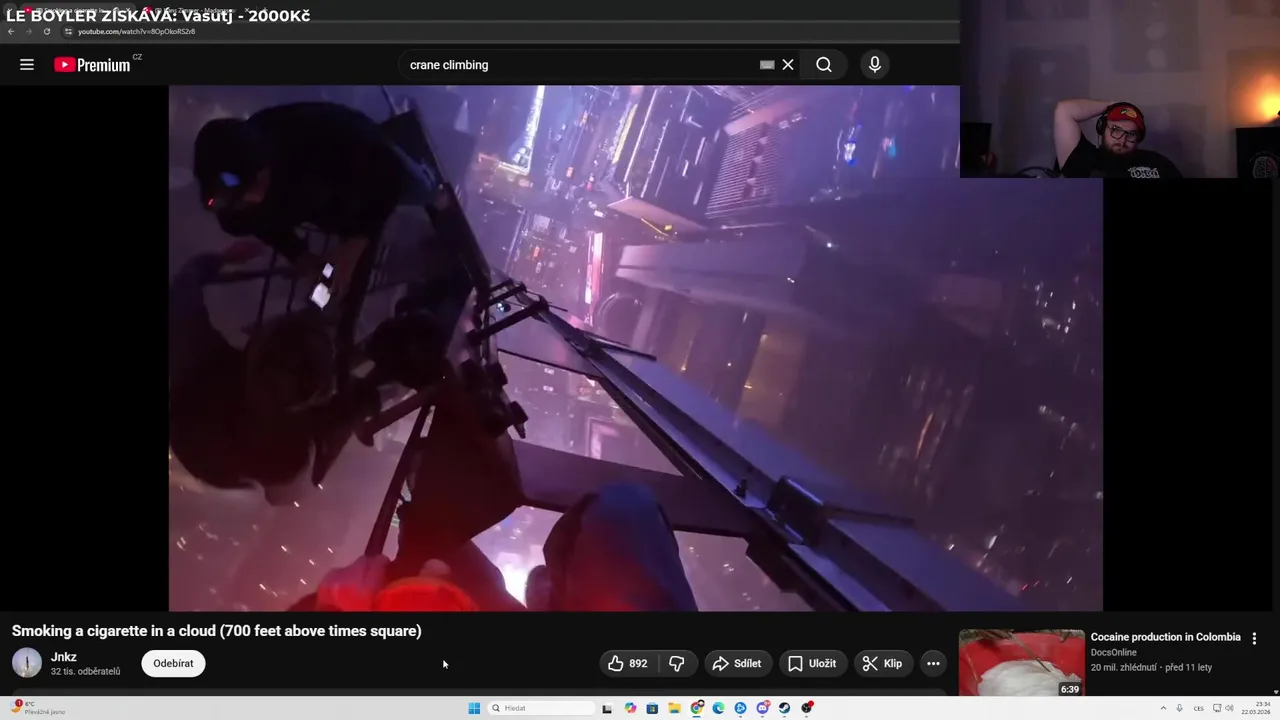Reload the YouTube page
The height and width of the screenshot is (720, 1280).
(x=46, y=31)
